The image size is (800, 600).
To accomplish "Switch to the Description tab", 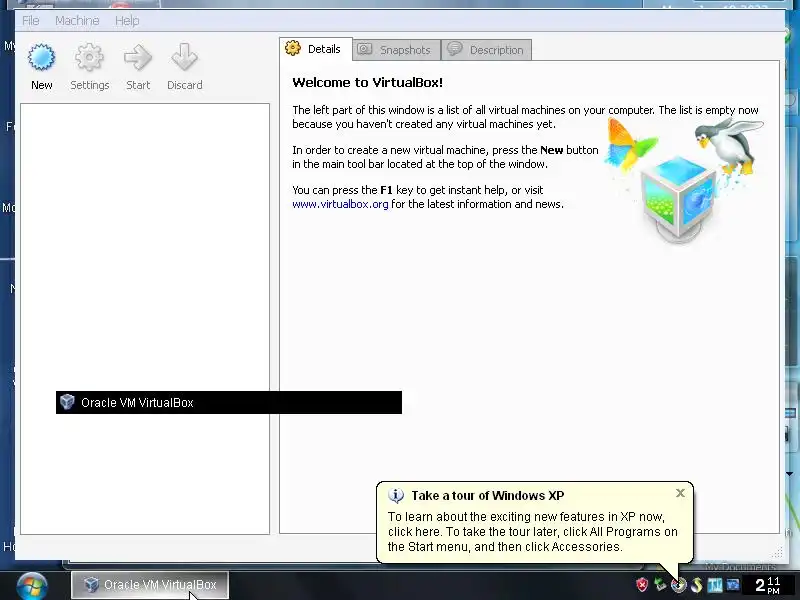I will (486, 50).
